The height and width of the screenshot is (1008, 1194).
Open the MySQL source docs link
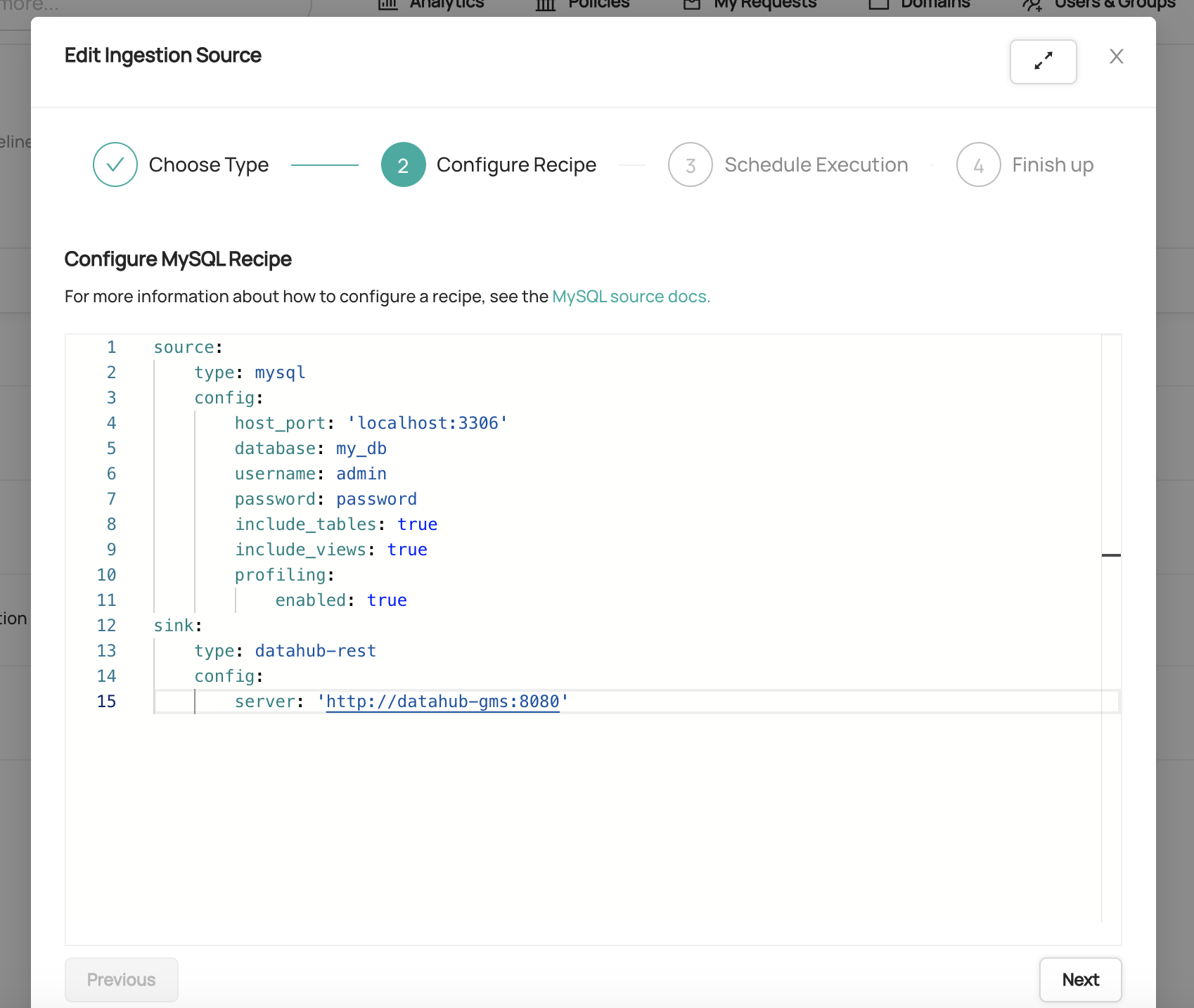pyautogui.click(x=631, y=297)
